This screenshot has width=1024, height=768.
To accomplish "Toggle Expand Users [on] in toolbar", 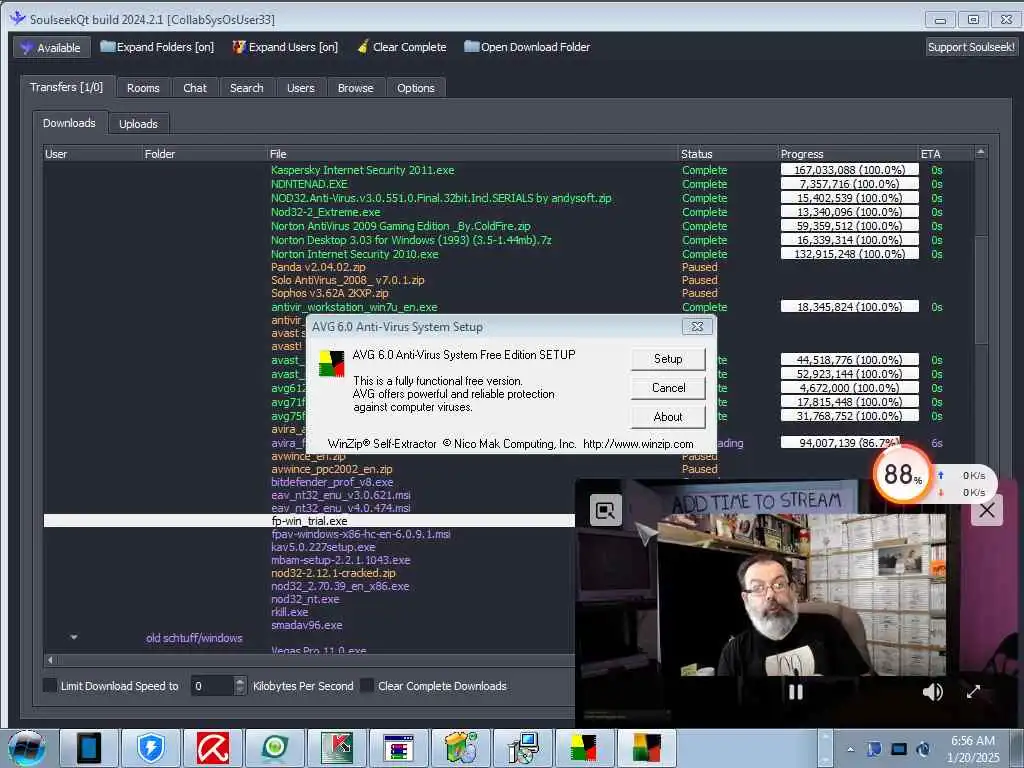I will click(x=285, y=47).
